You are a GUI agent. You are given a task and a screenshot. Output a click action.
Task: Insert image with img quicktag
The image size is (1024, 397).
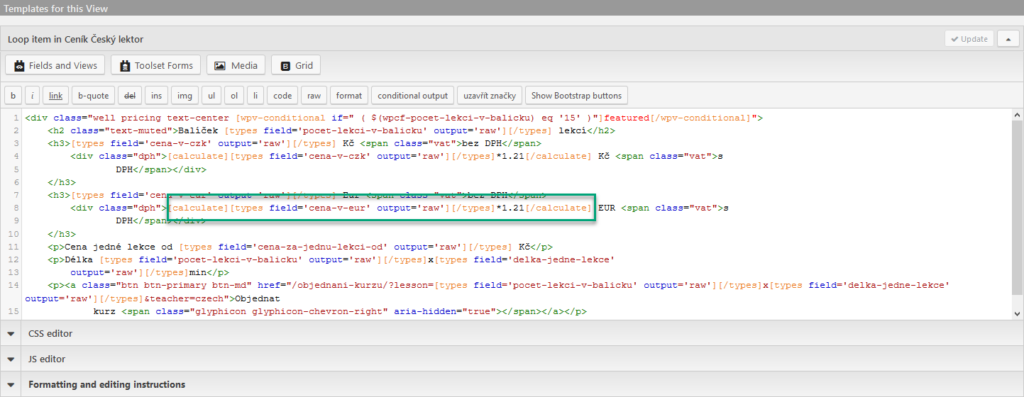185,95
